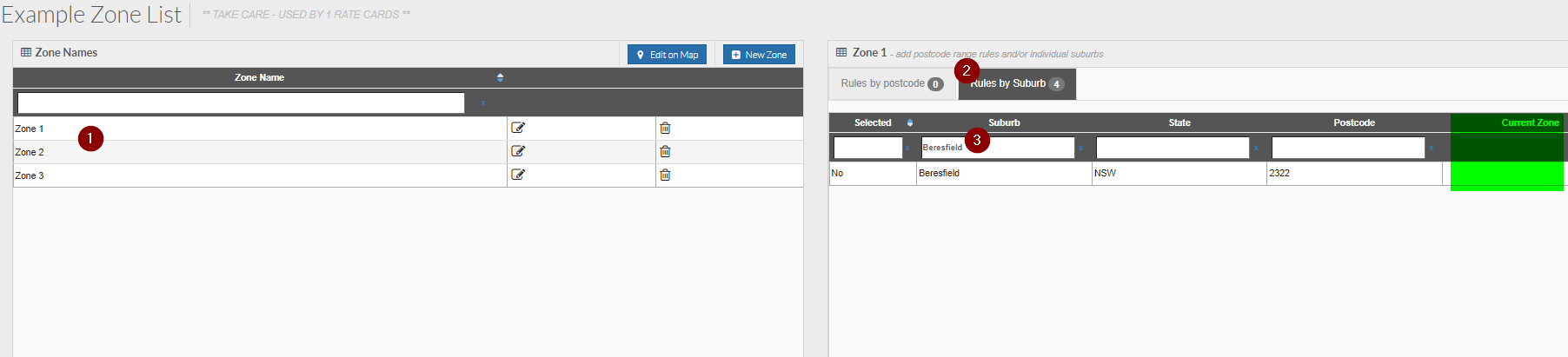Click Edit on Map button

668,55
